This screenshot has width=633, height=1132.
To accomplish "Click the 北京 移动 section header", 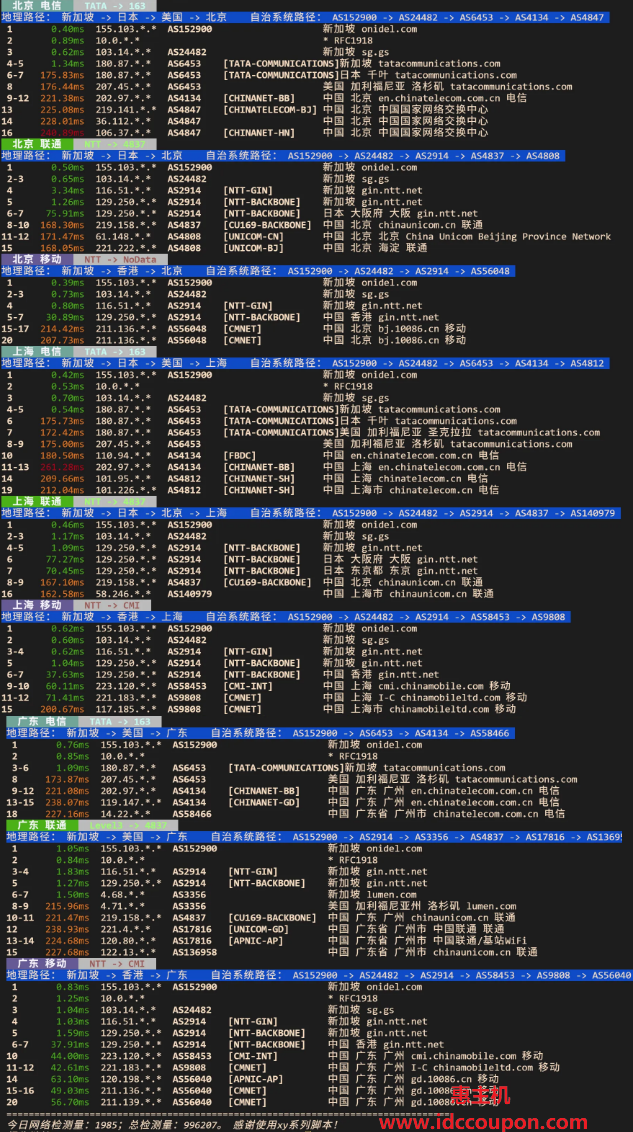I will point(38,259).
